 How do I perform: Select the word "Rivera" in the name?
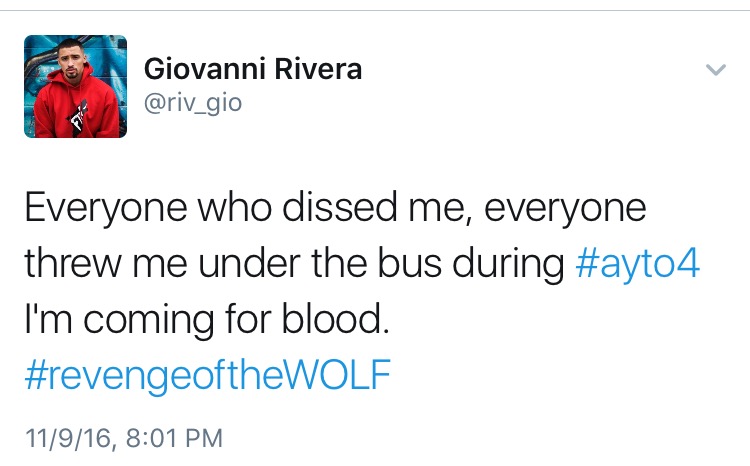[x=318, y=69]
